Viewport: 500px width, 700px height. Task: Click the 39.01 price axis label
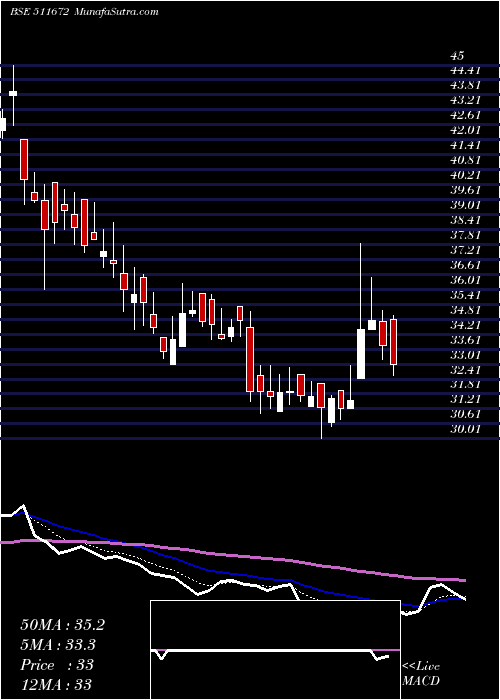[465, 204]
